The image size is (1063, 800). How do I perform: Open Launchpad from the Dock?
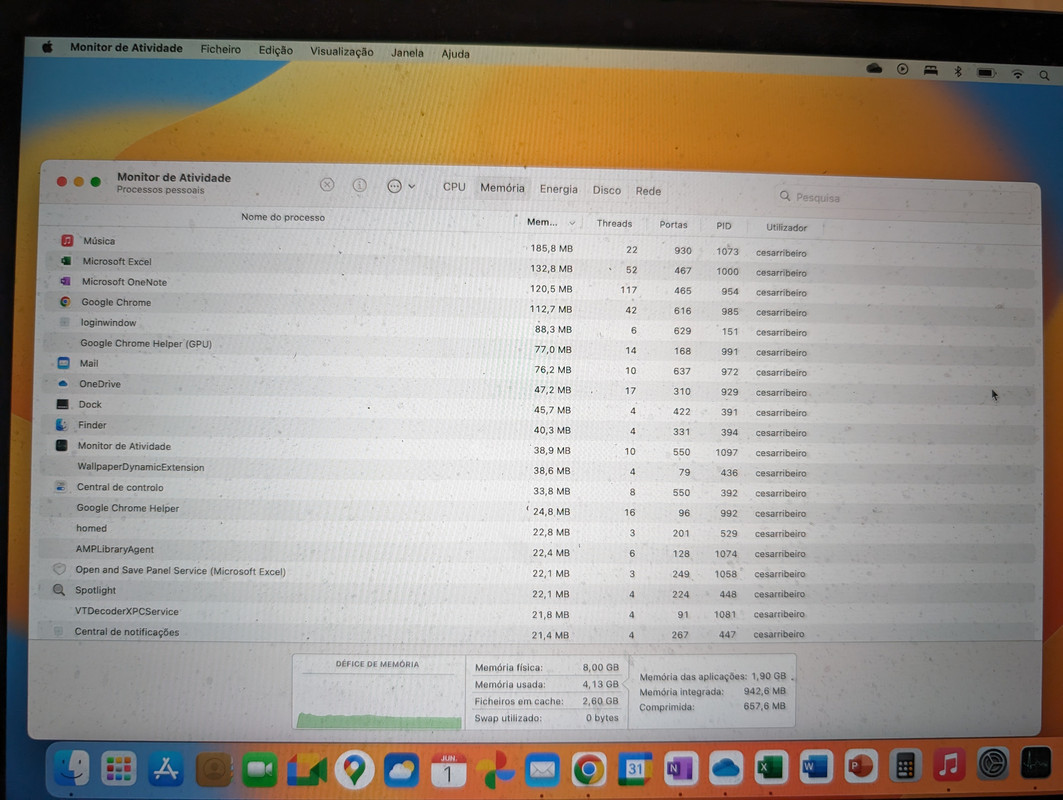119,769
